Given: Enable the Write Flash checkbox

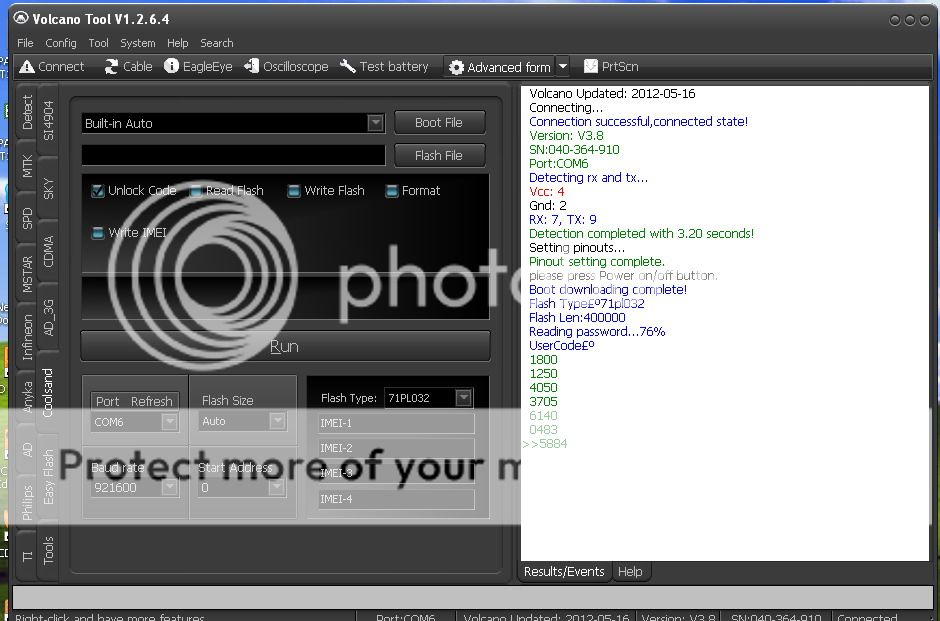Looking at the screenshot, I should pyautogui.click(x=293, y=191).
